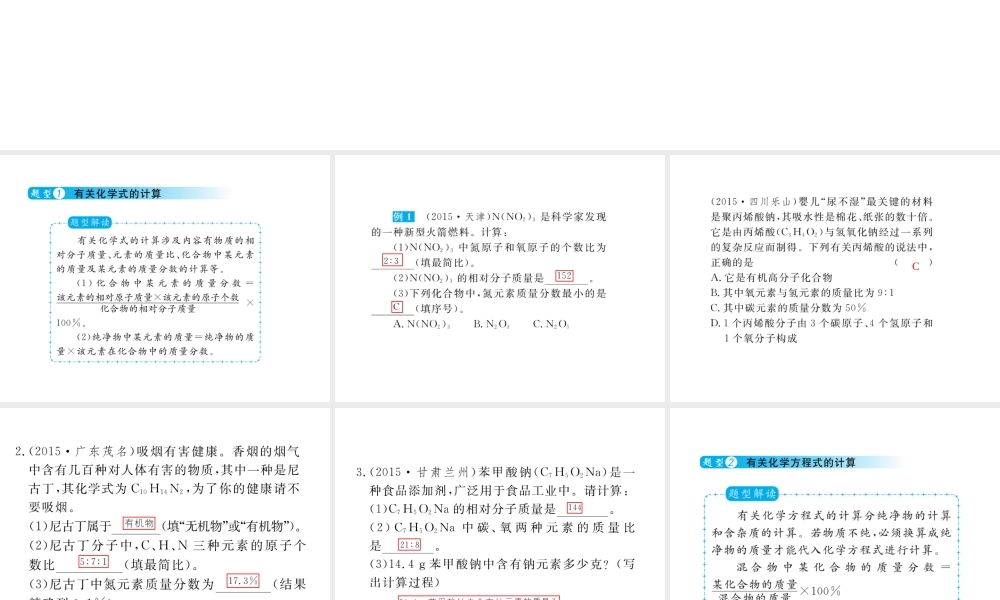Screen dimensions: 1000x600
Task: Select option A. N(NO2)3
Action: [x=422, y=324]
